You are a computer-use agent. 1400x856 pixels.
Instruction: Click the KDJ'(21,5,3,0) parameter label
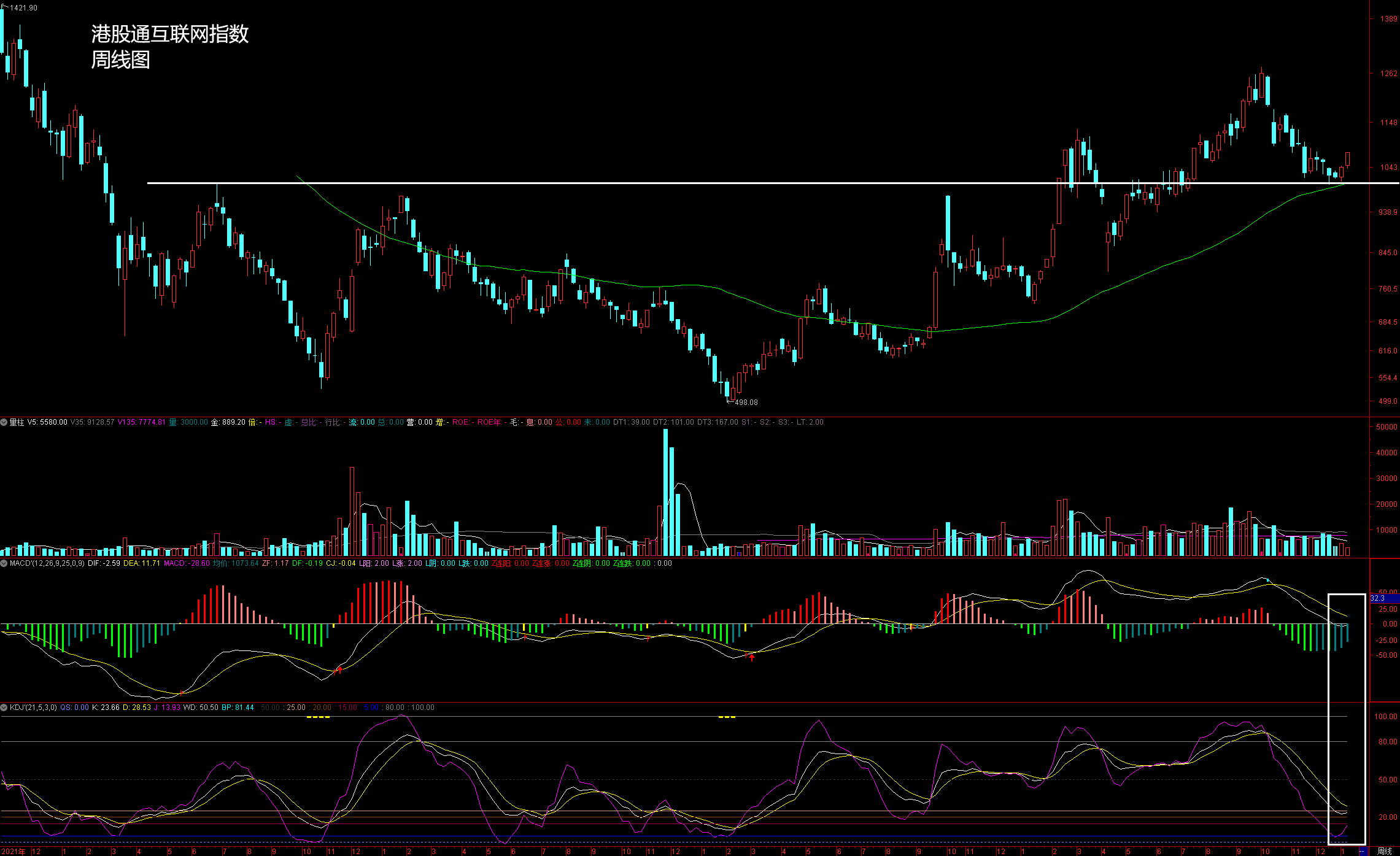click(x=34, y=708)
